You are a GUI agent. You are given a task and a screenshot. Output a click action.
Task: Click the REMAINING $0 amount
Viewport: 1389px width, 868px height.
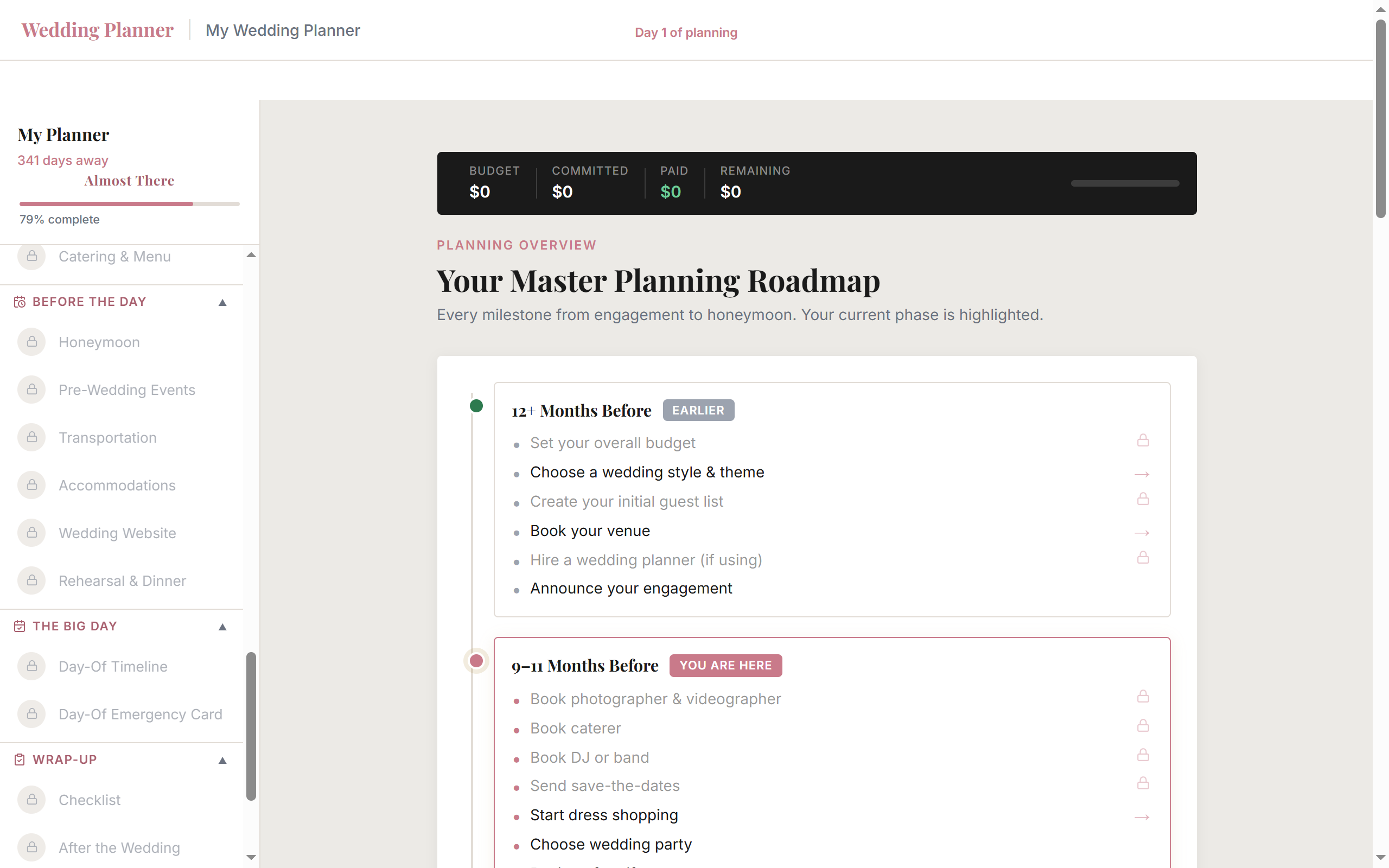[x=730, y=192]
